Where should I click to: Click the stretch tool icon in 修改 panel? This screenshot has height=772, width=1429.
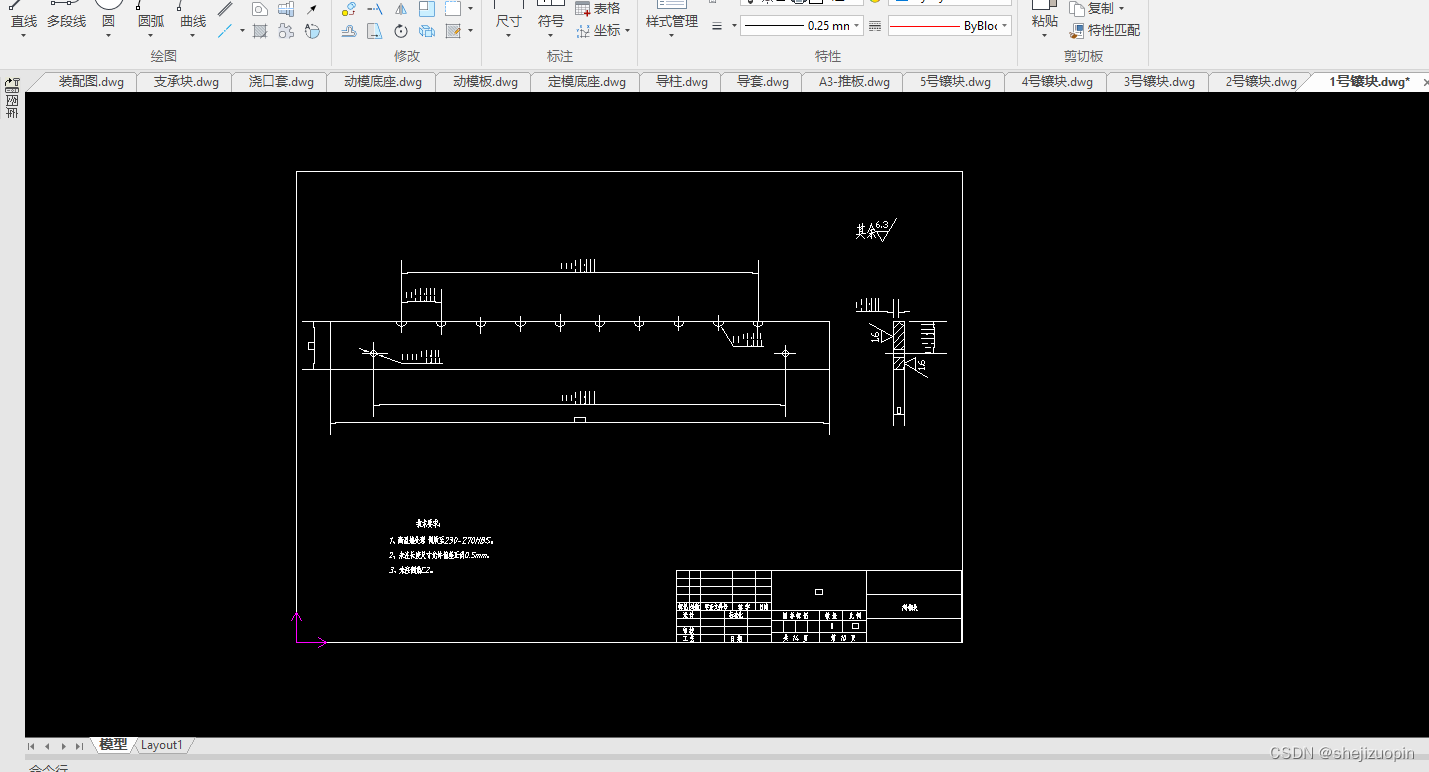[x=375, y=31]
